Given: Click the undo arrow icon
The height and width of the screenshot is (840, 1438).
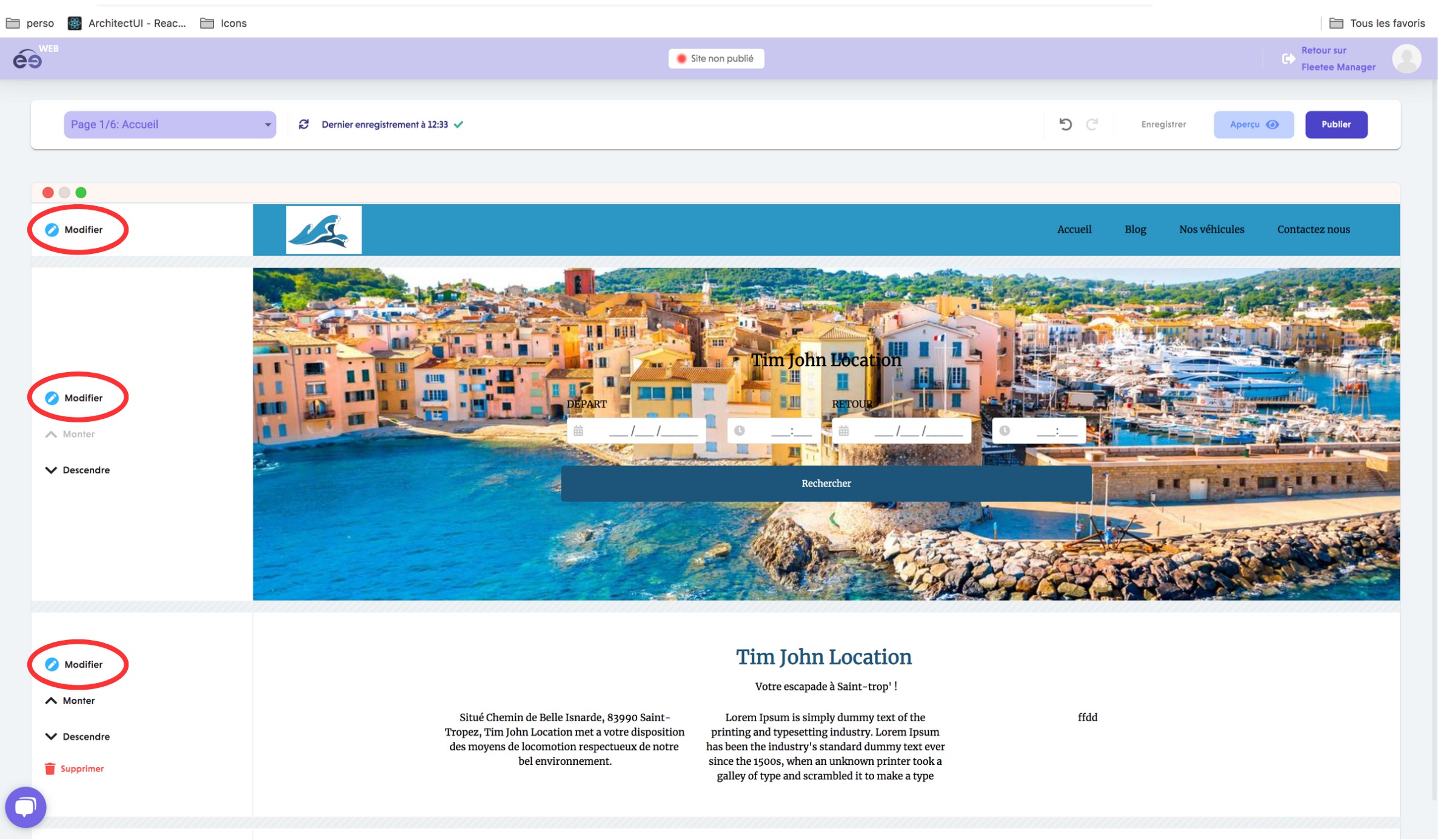Looking at the screenshot, I should (x=1065, y=124).
